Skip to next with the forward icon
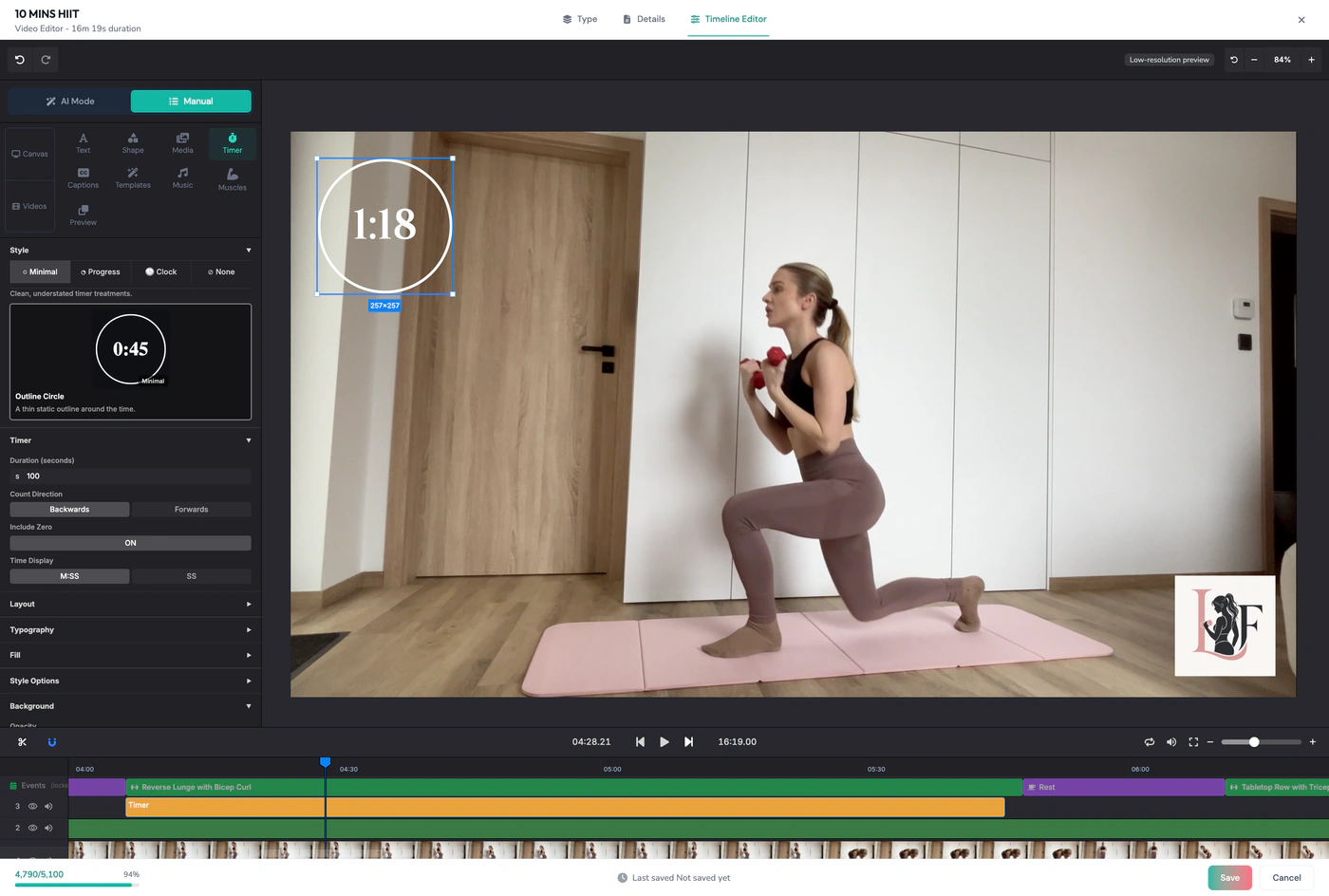 coord(689,742)
